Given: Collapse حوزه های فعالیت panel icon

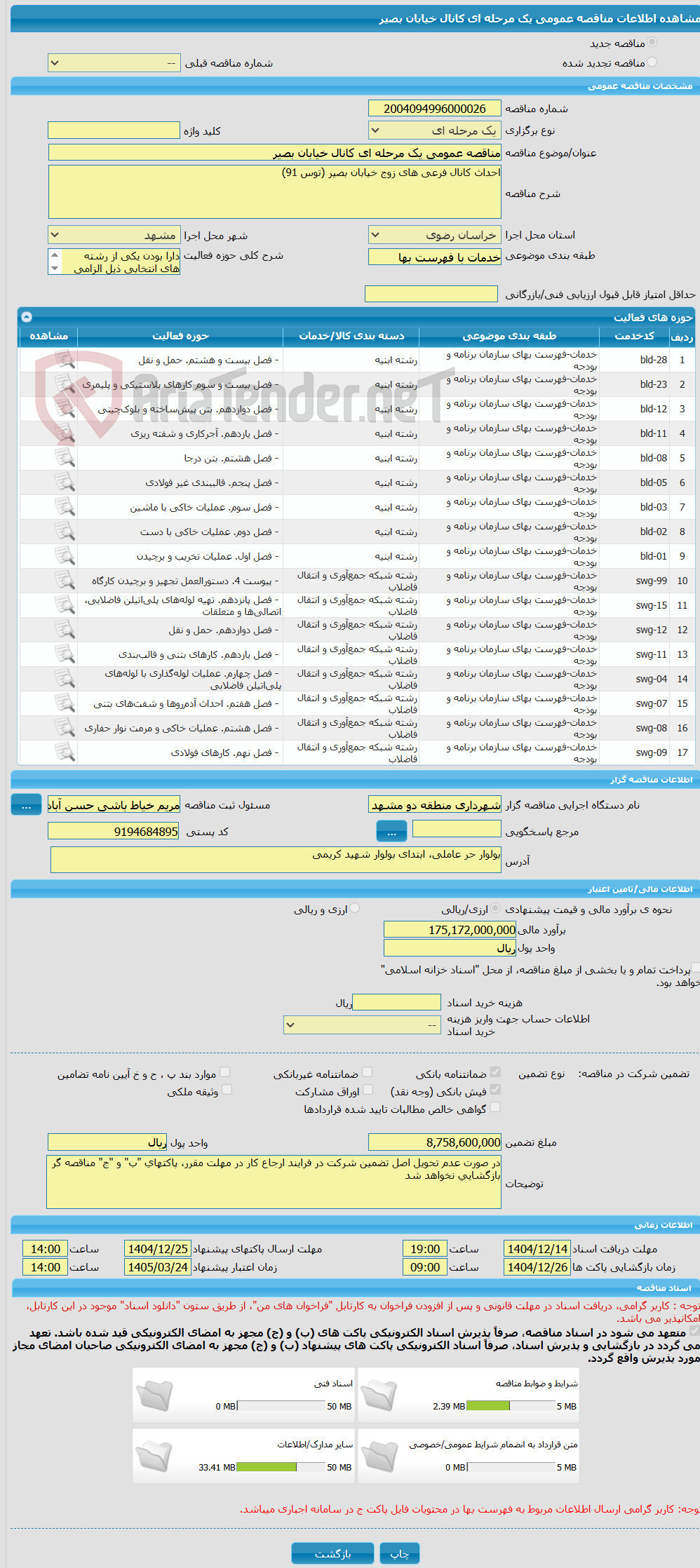Looking at the screenshot, I should click(x=27, y=317).
